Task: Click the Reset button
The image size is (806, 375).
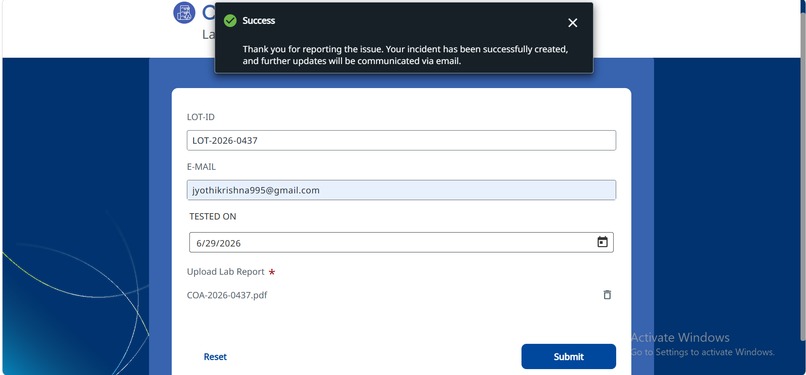Action: tap(215, 357)
